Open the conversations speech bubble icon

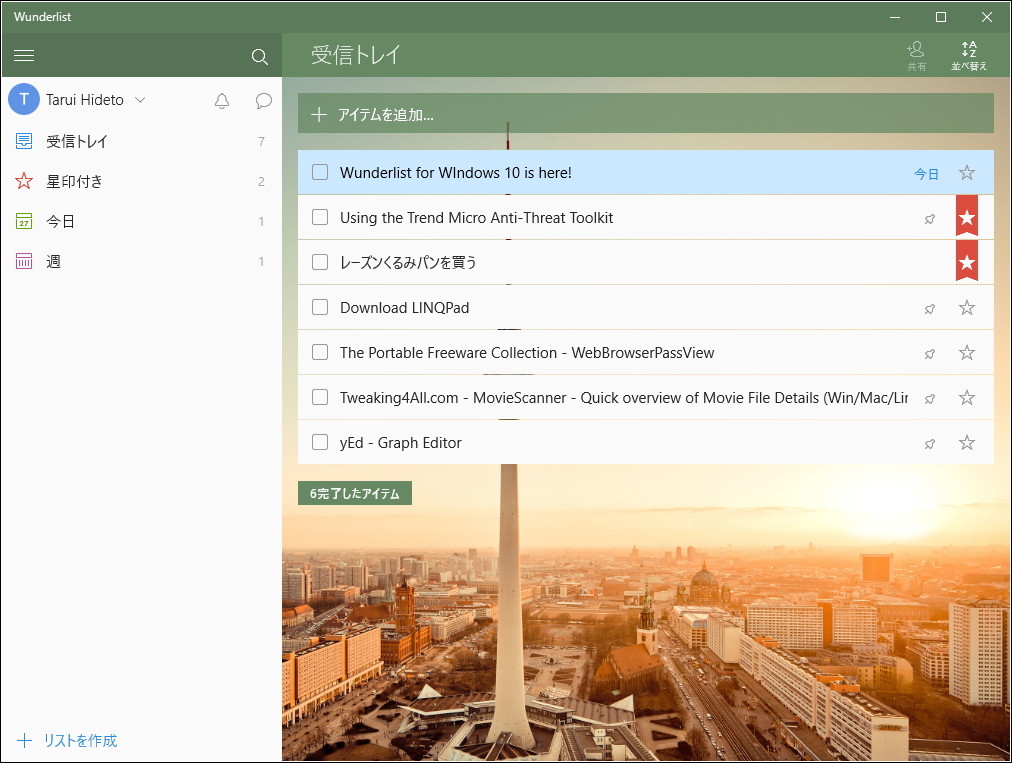pos(263,101)
